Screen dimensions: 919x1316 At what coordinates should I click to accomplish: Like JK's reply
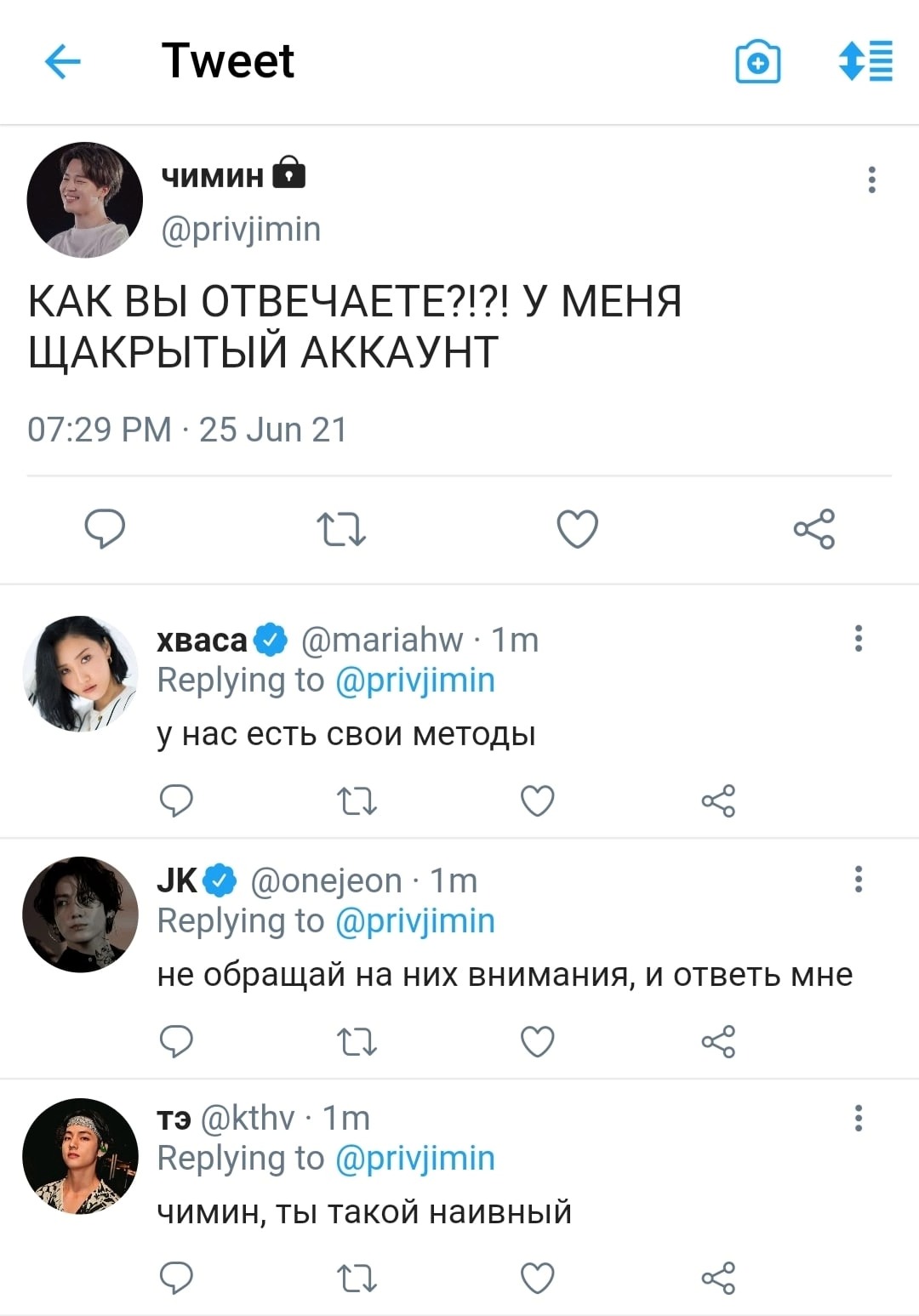point(537,1041)
